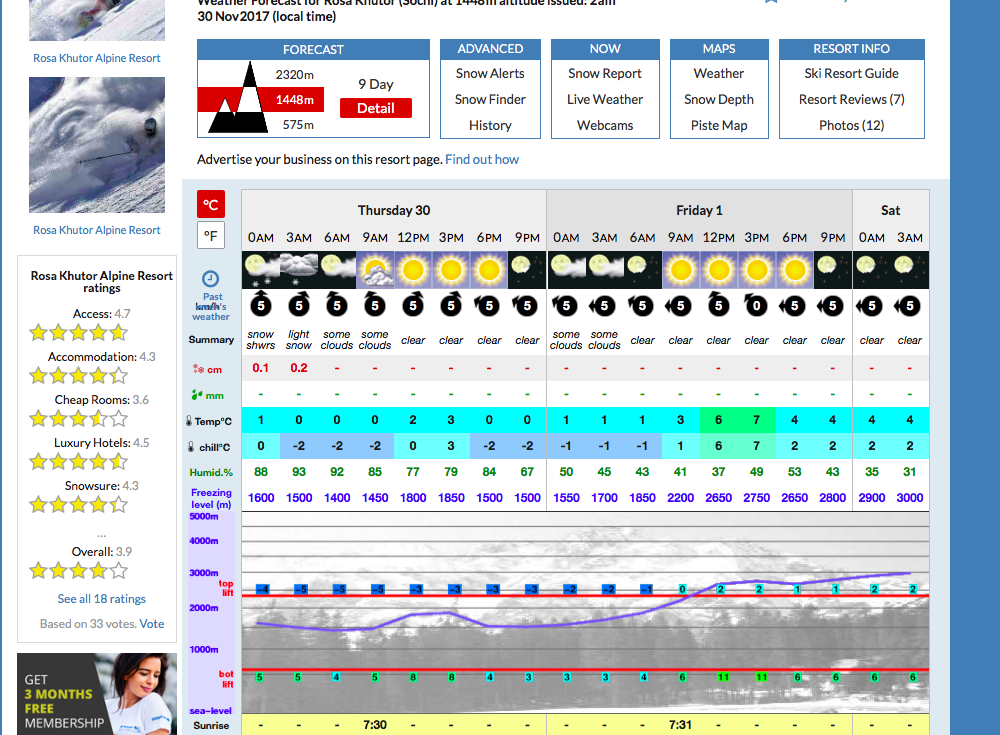Click Saturday 0AM moon icon

coord(871,270)
